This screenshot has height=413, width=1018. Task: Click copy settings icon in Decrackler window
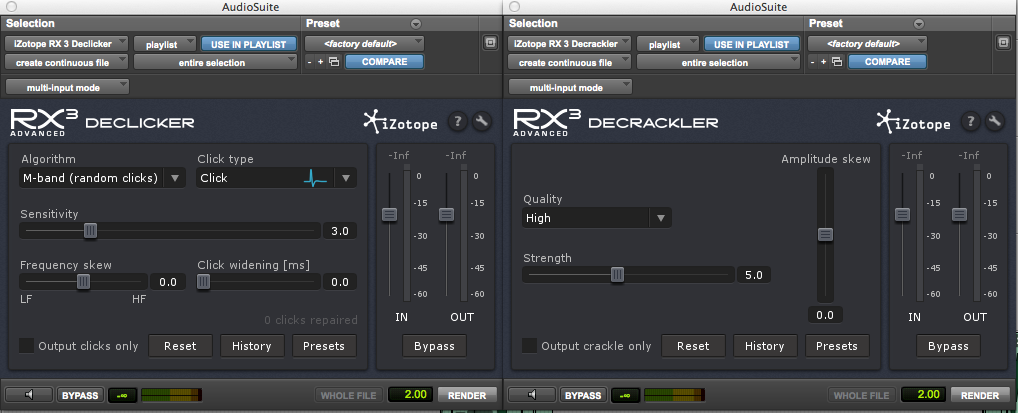click(x=837, y=62)
